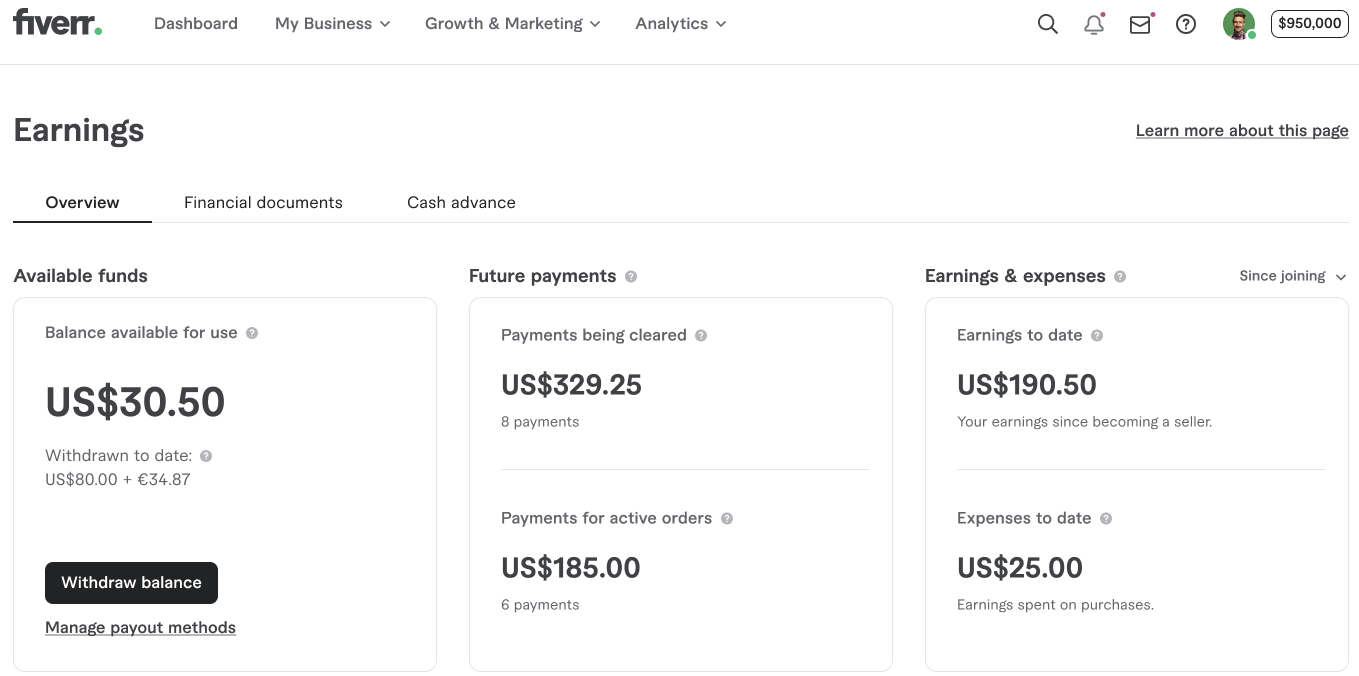The image size is (1359, 676).
Task: Click the Fiverr logo
Action: (x=56, y=22)
